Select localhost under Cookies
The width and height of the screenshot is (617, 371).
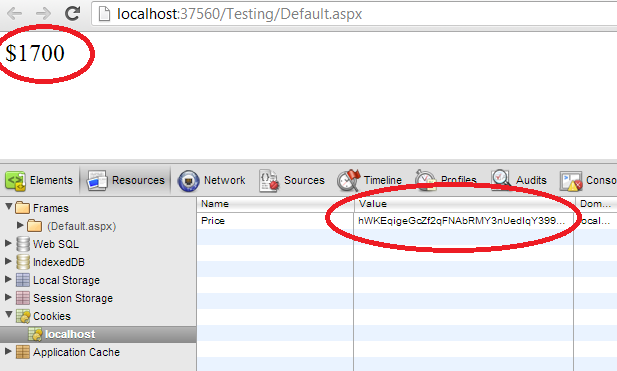(x=70, y=334)
